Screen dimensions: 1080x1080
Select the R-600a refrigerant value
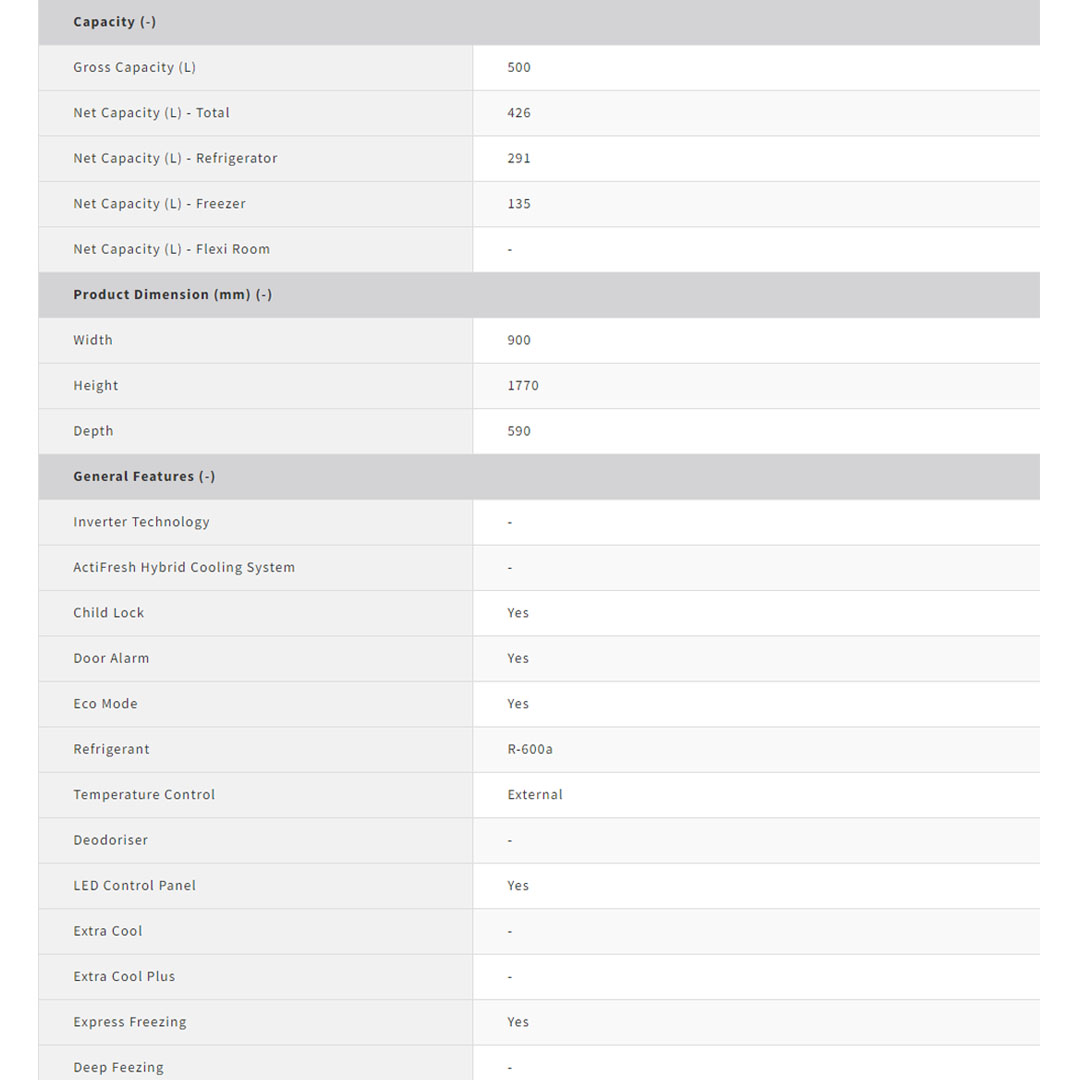click(x=530, y=750)
